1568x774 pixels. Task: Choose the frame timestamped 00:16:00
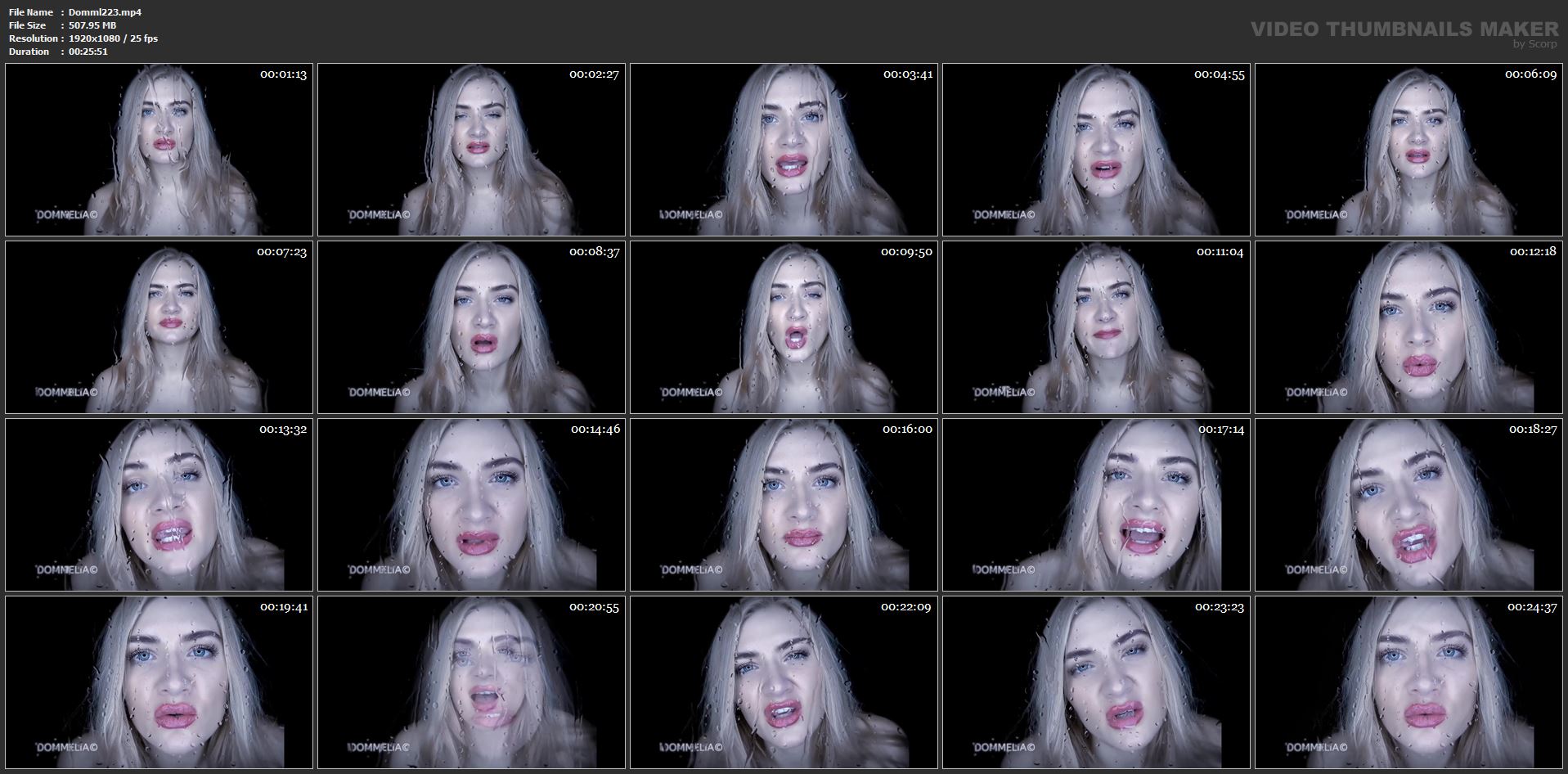click(784, 505)
